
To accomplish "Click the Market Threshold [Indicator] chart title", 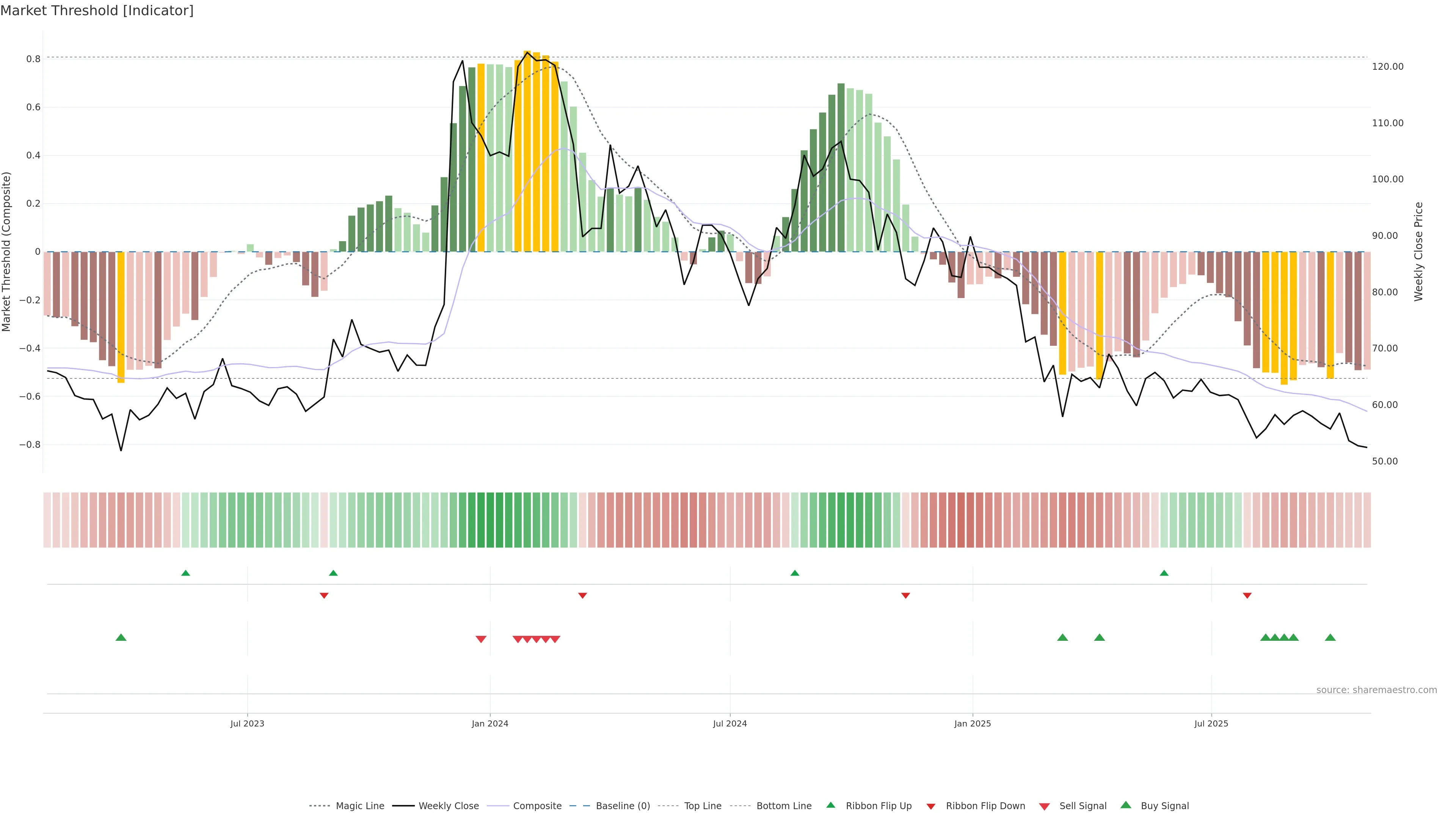I will coord(97,11).
